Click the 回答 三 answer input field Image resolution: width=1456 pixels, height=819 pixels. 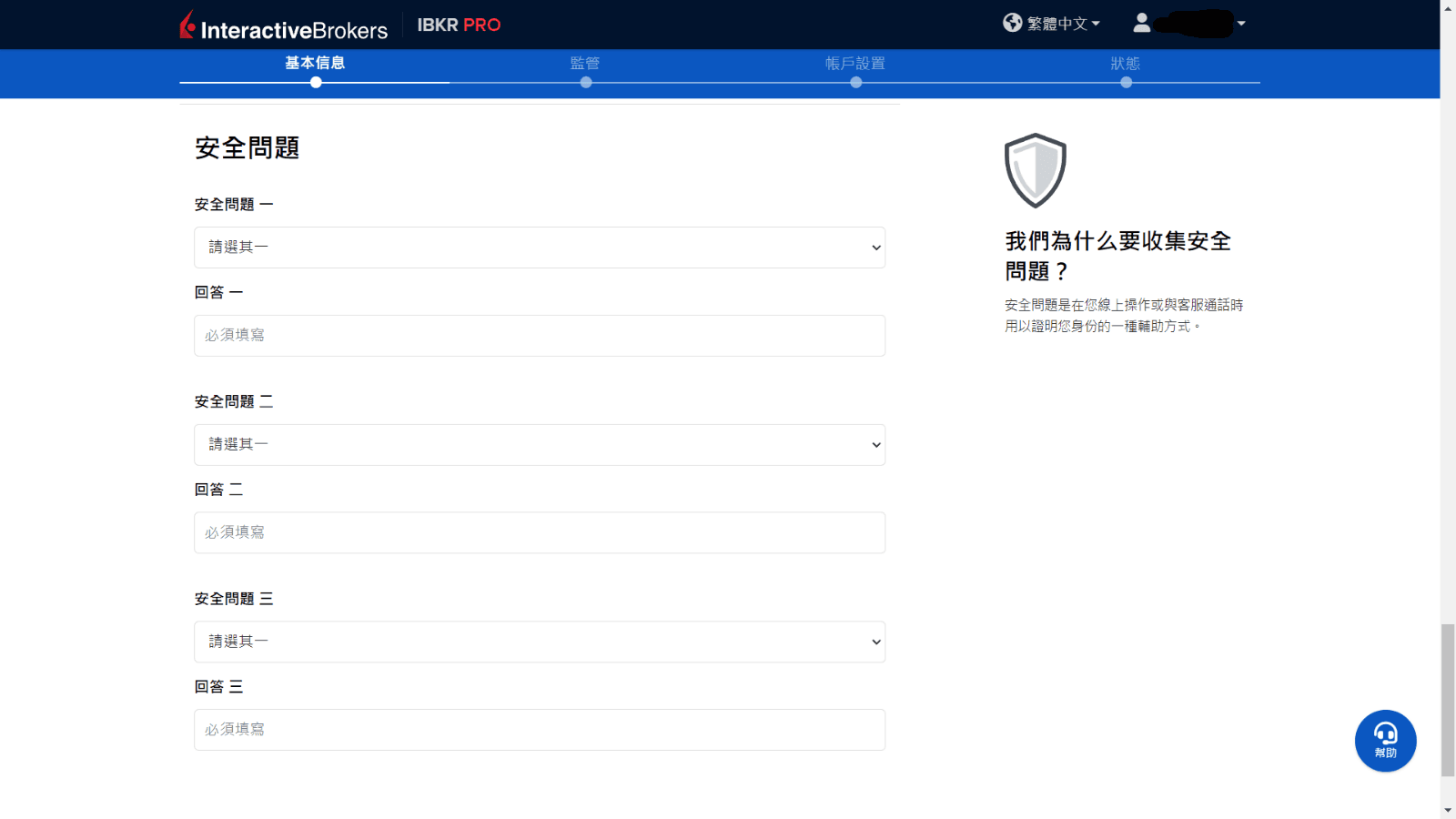(539, 729)
